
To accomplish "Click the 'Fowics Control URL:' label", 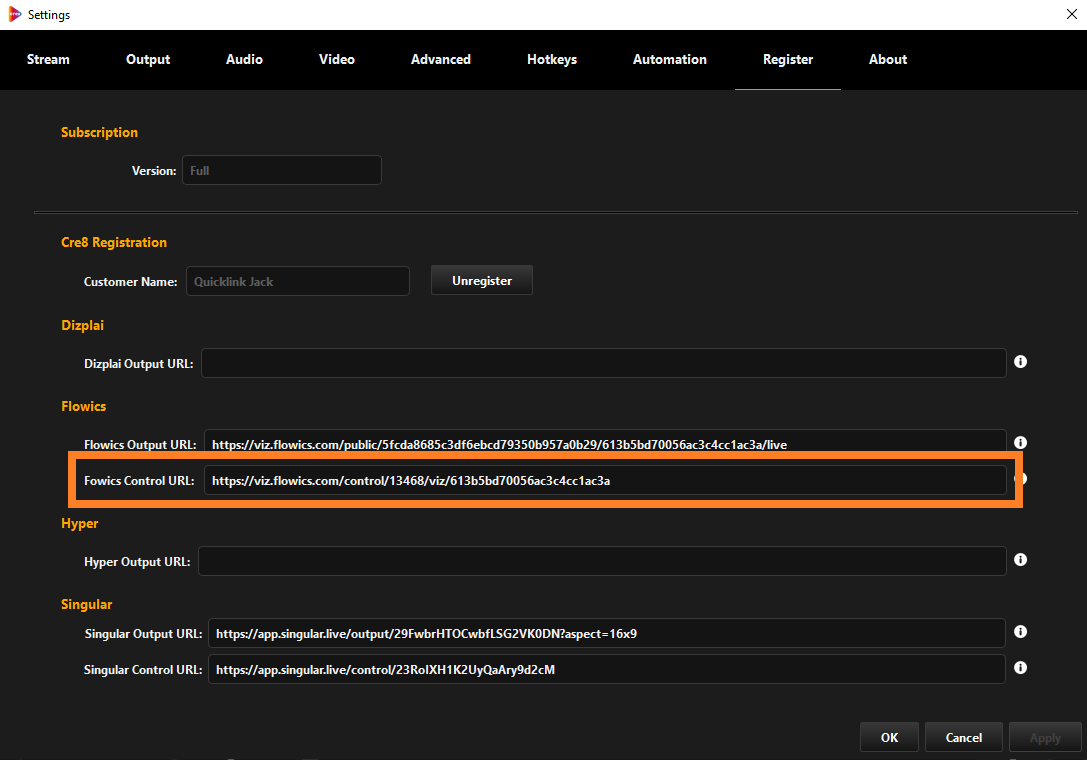I will 139,481.
